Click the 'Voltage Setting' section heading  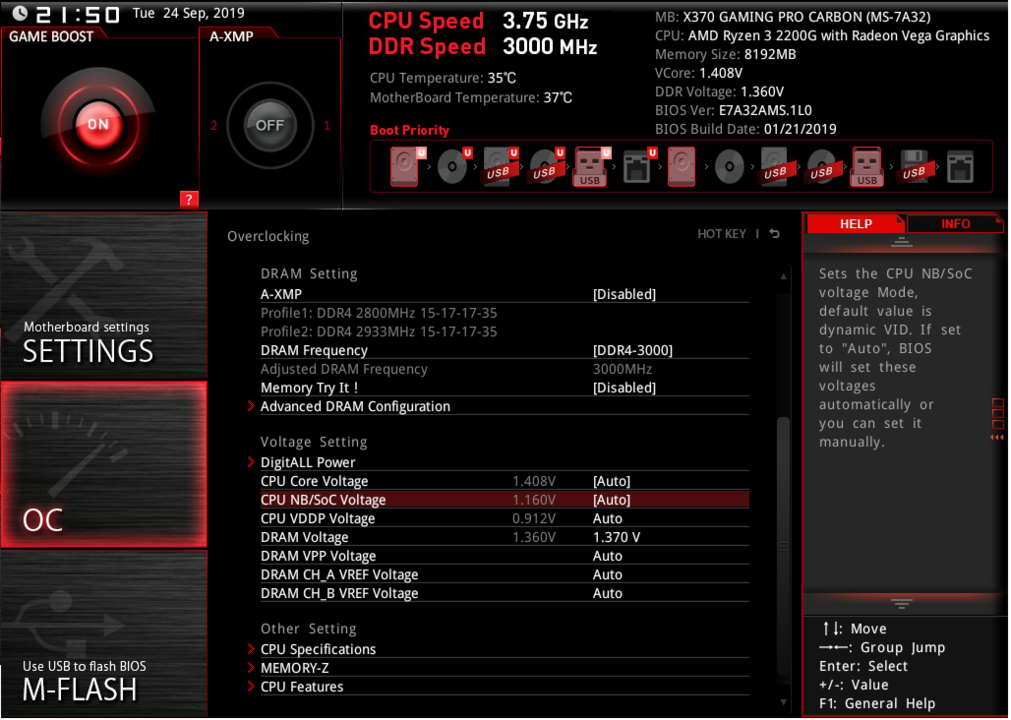point(313,442)
